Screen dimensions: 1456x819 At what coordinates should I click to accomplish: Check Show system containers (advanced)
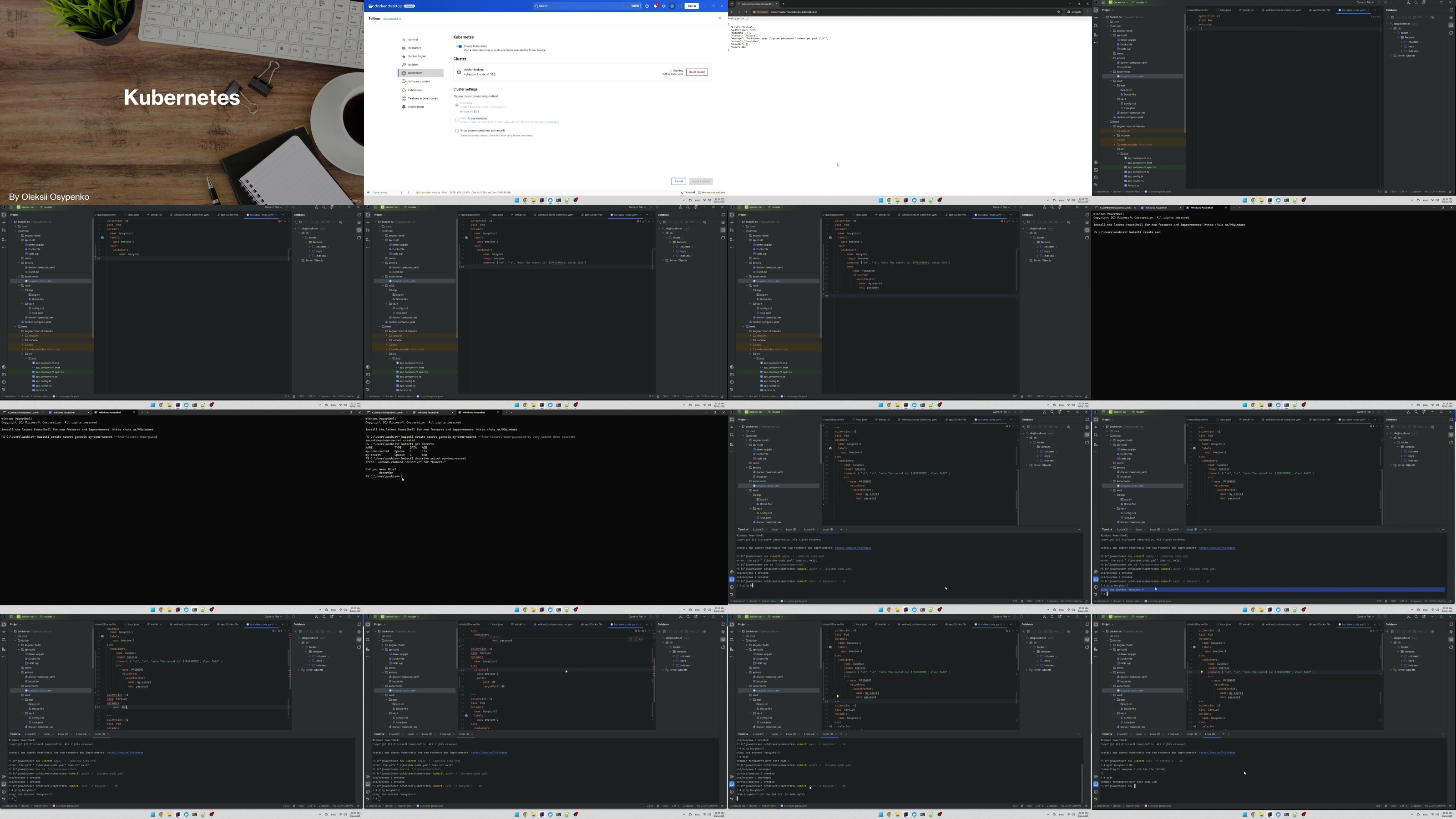tap(457, 131)
